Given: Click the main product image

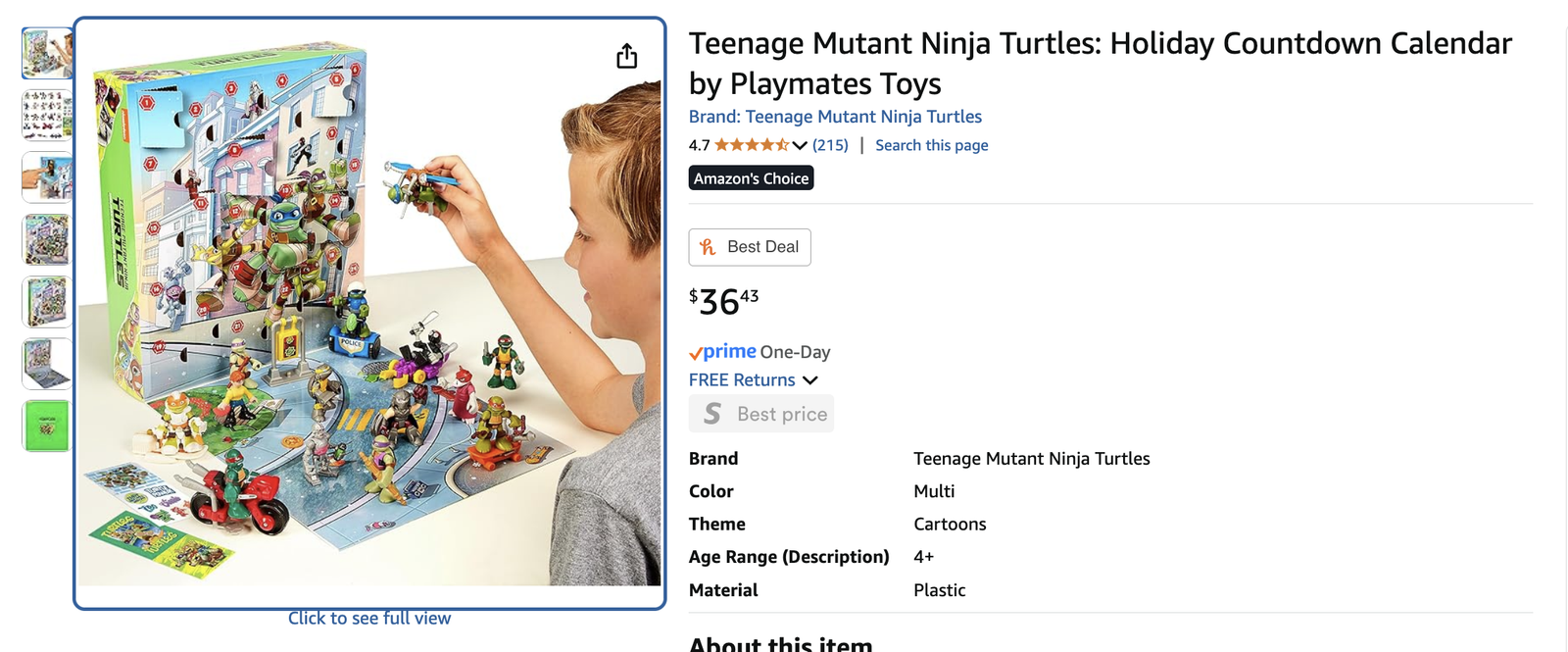Looking at the screenshot, I should click(369, 314).
